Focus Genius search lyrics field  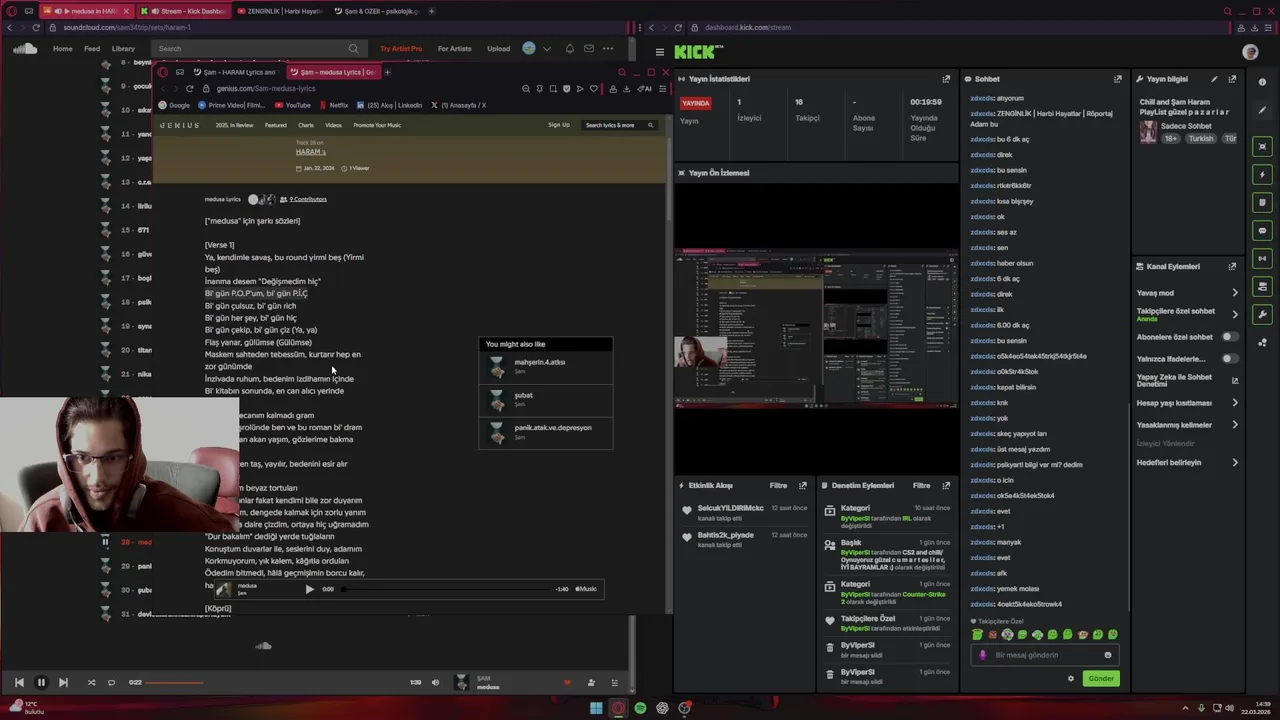click(620, 125)
